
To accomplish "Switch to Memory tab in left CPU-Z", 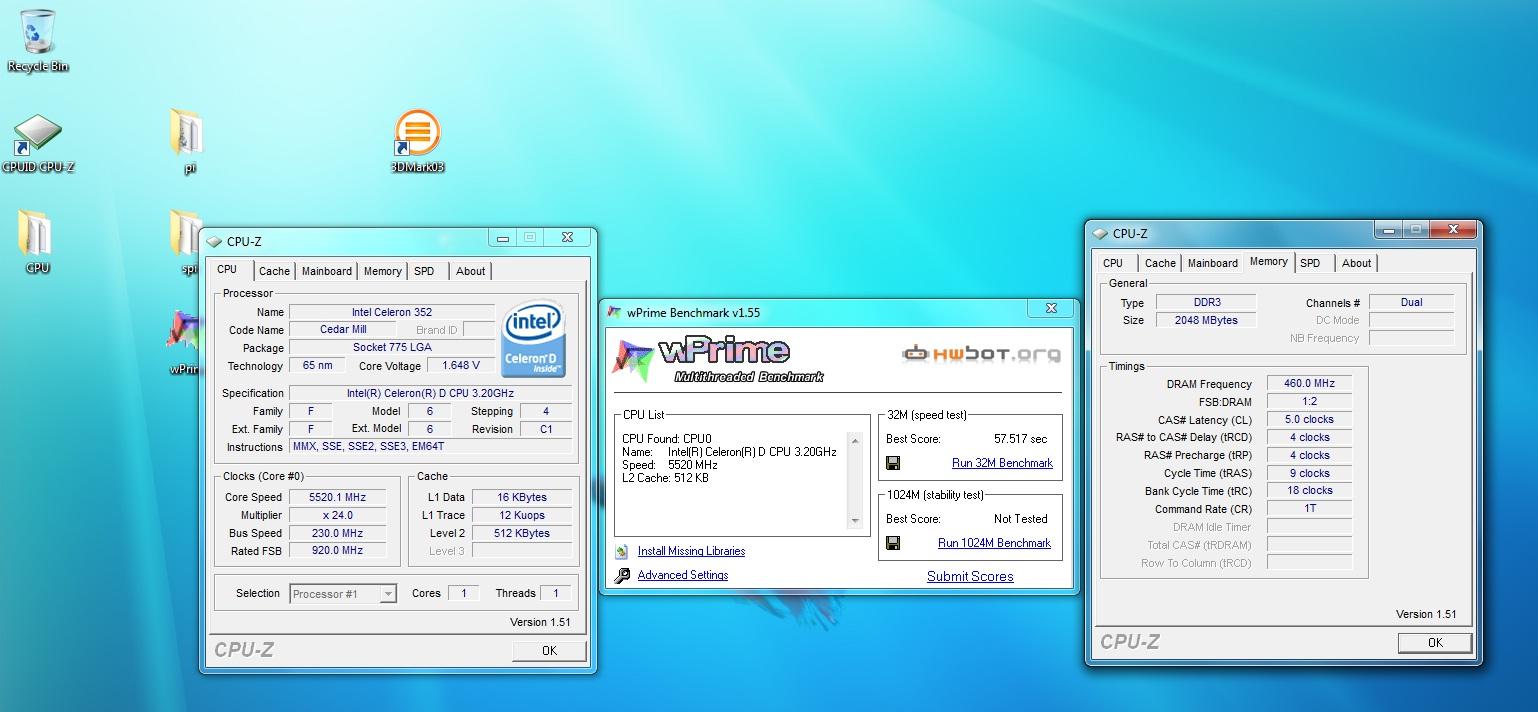I will [383, 271].
